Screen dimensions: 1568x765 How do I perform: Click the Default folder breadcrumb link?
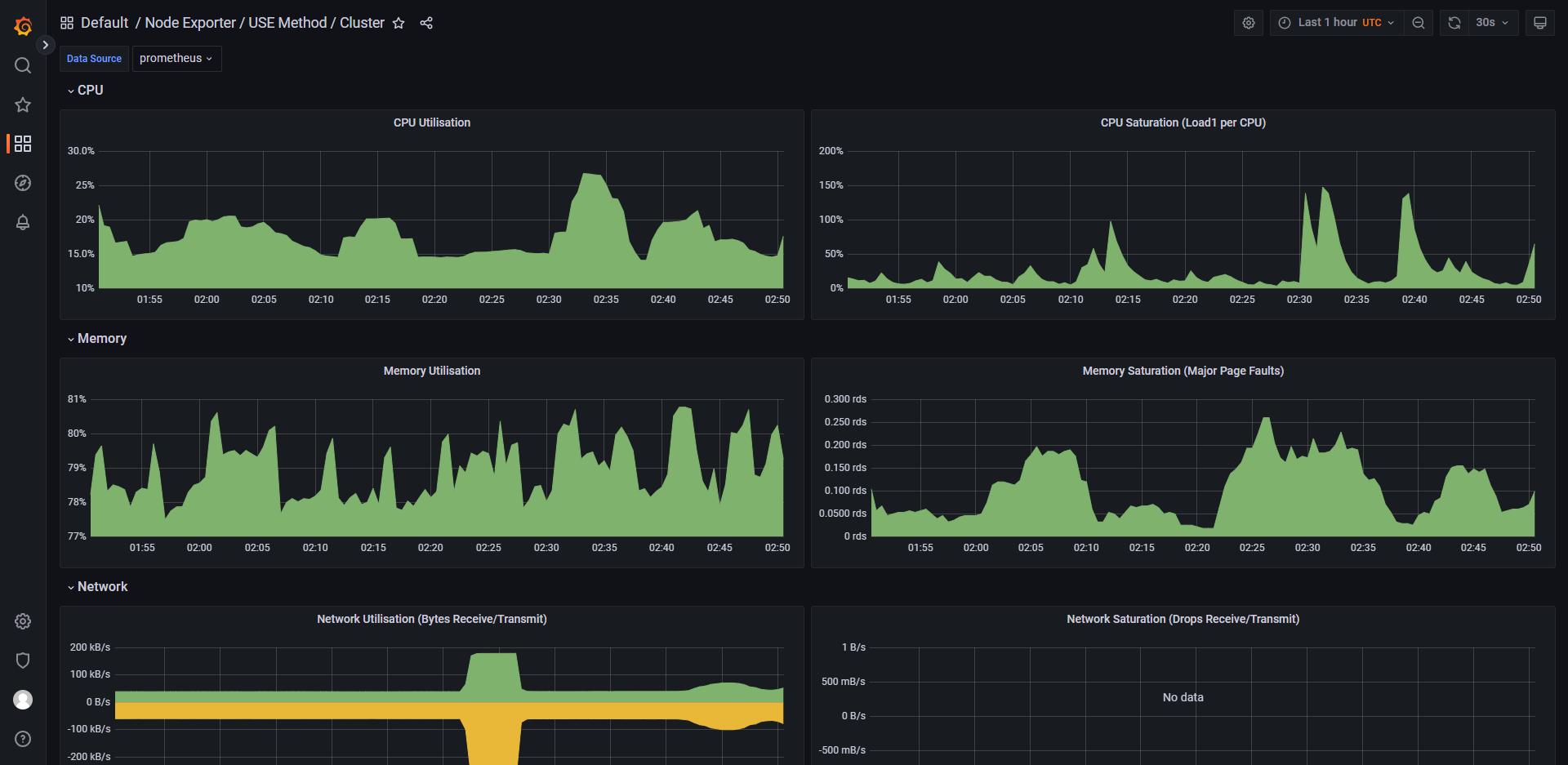tap(105, 23)
